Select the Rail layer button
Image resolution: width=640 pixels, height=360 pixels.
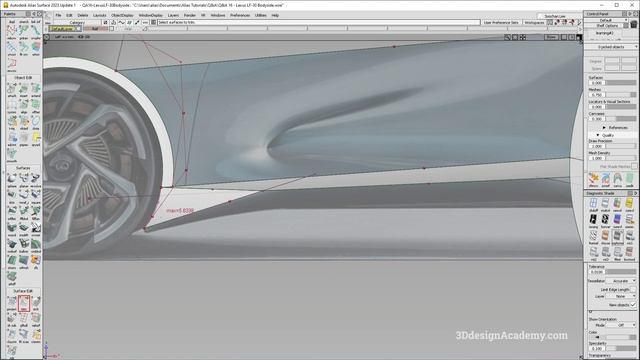click(96, 29)
